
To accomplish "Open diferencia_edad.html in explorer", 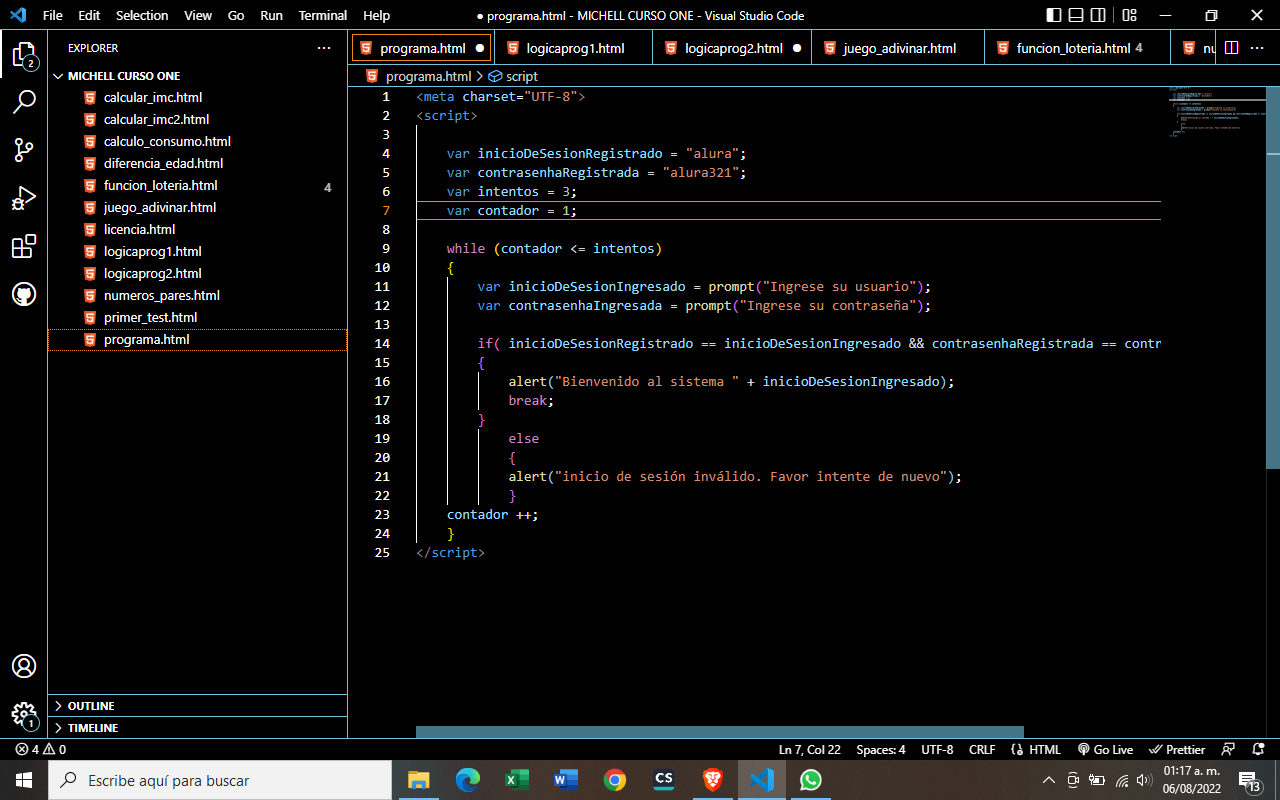I will point(198,164).
